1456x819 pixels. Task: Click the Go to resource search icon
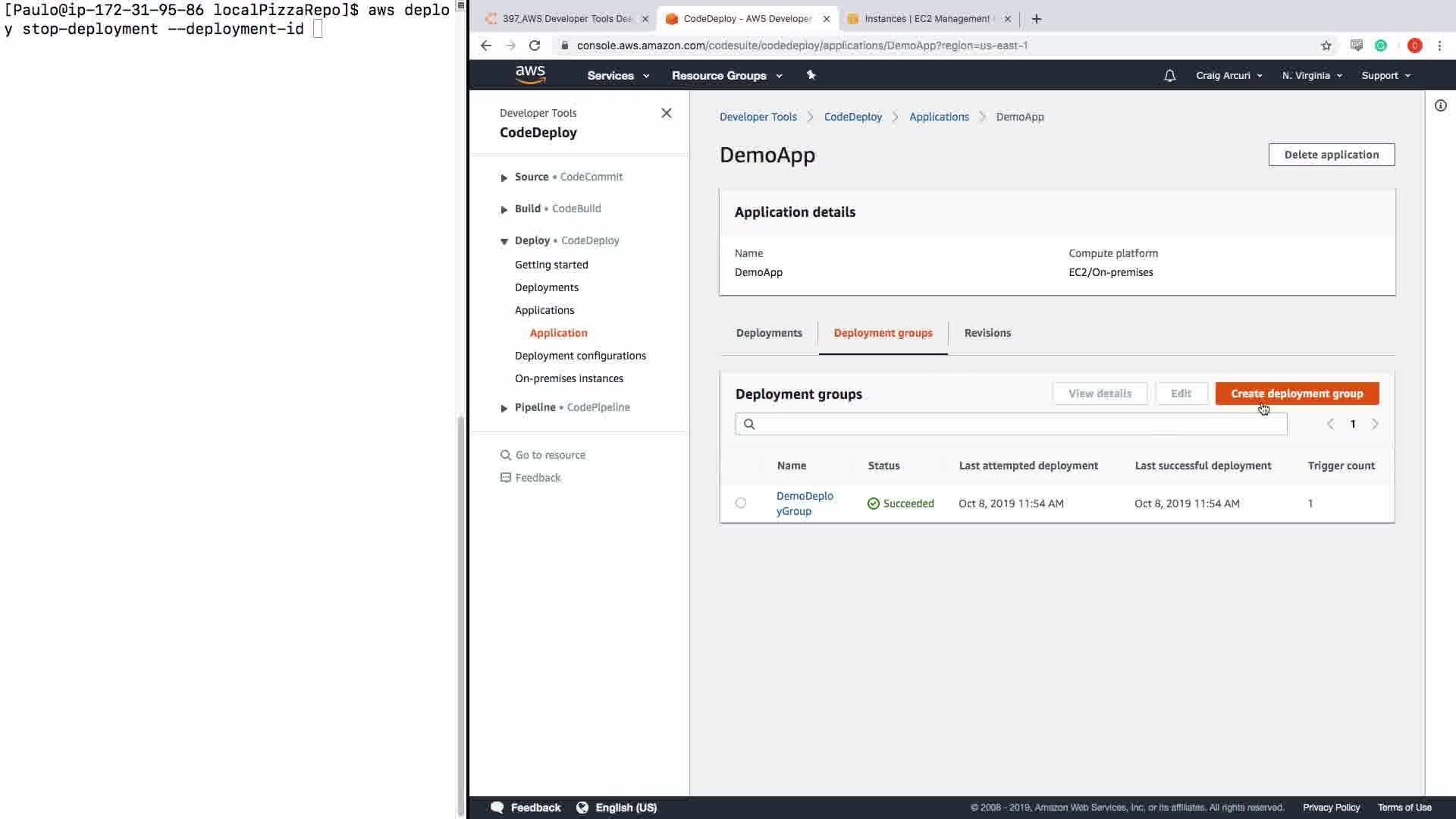coord(506,455)
